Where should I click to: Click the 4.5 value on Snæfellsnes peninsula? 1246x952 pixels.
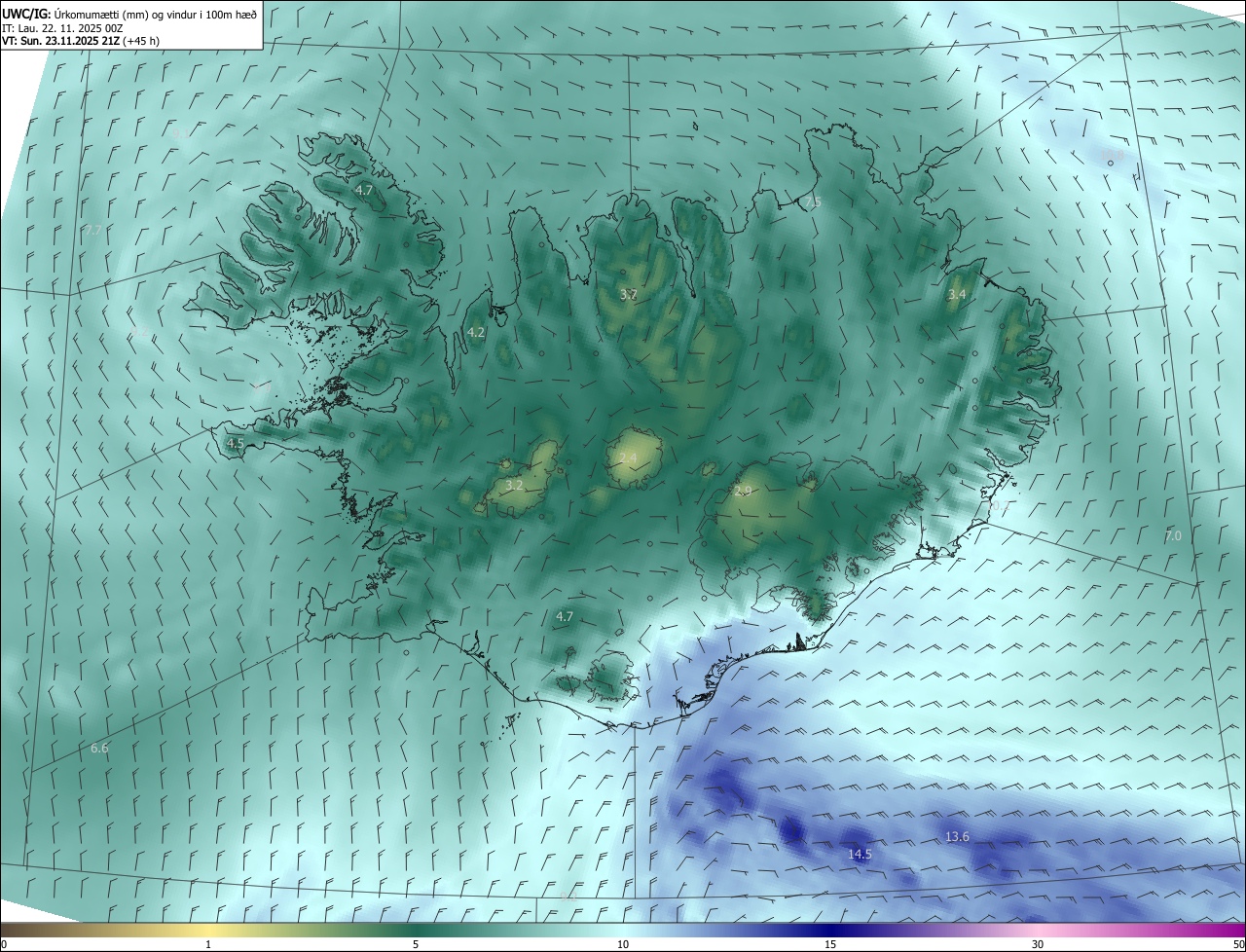(235, 443)
